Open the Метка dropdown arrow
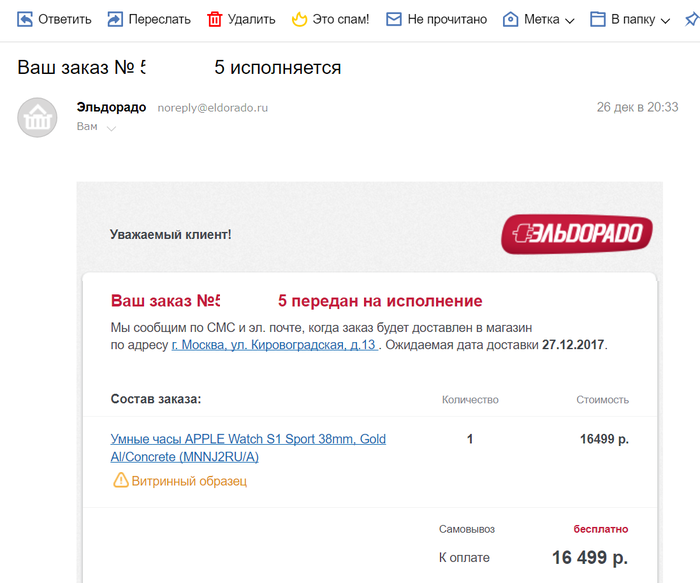Screen dimensions: 700x583 [x=569, y=20]
